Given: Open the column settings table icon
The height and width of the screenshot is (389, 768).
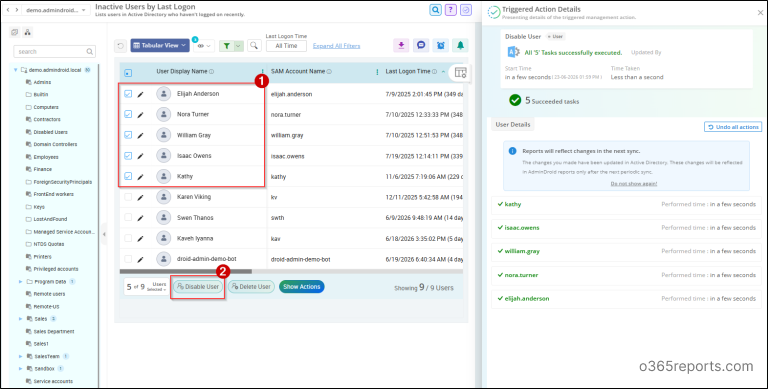Looking at the screenshot, I should pyautogui.click(x=460, y=73).
